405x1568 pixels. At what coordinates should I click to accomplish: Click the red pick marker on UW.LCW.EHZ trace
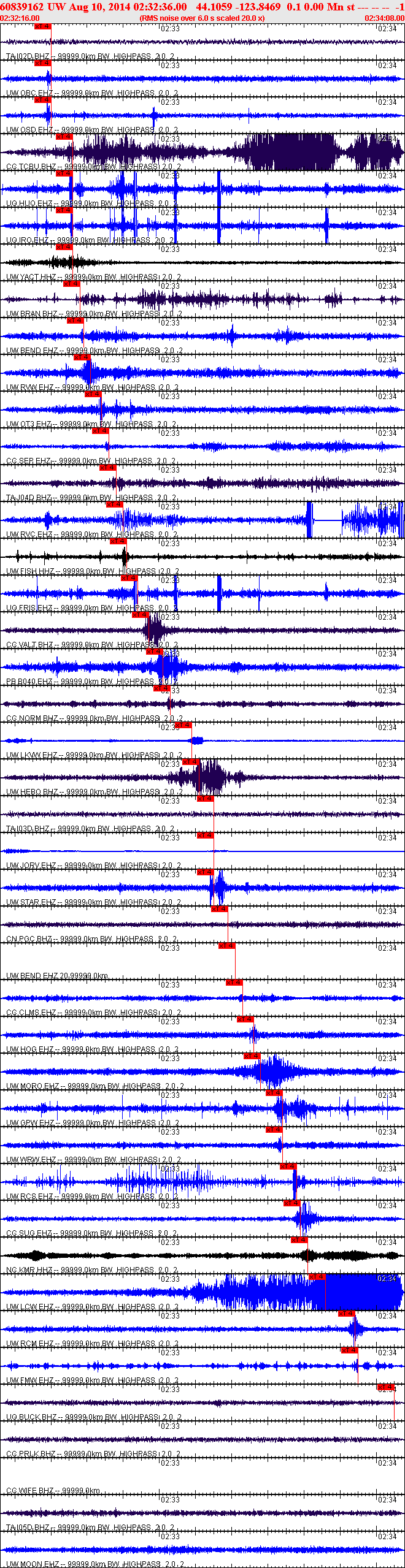coord(317,1277)
